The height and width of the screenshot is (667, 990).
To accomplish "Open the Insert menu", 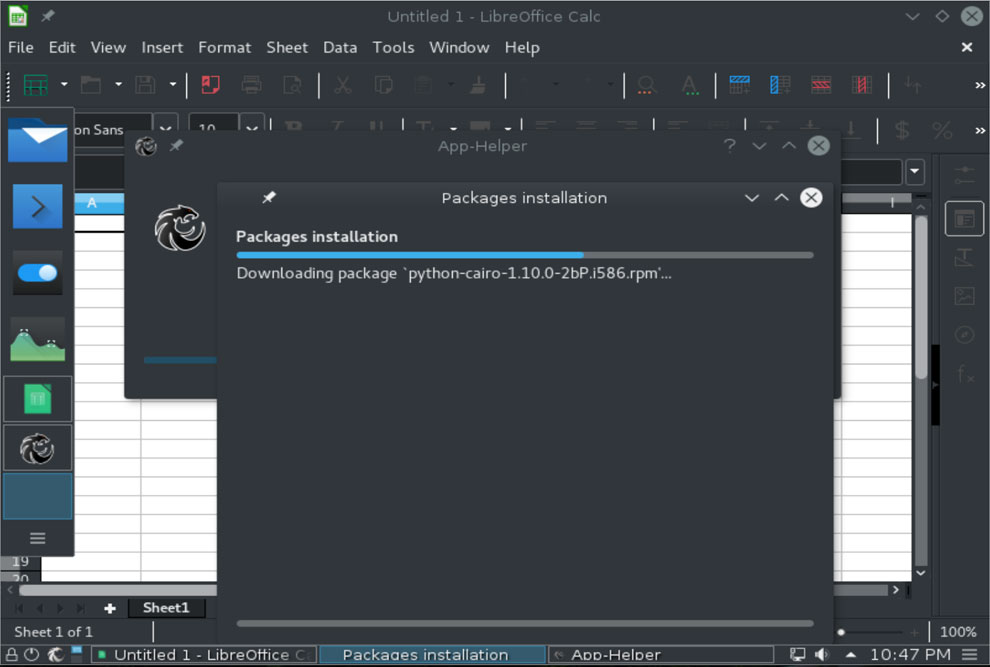I will point(162,48).
